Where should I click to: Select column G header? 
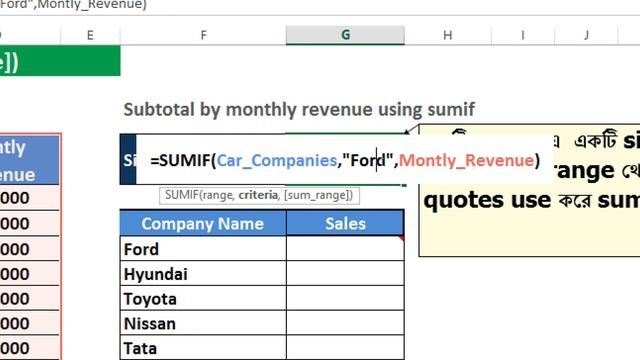pyautogui.click(x=345, y=35)
